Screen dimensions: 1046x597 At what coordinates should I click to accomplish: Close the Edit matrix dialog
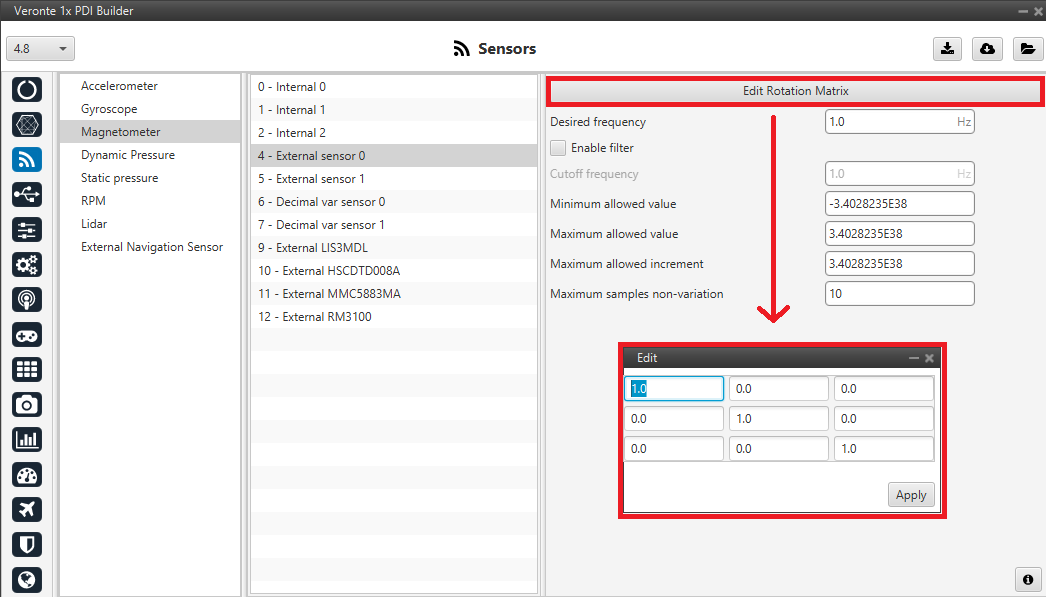tap(929, 358)
